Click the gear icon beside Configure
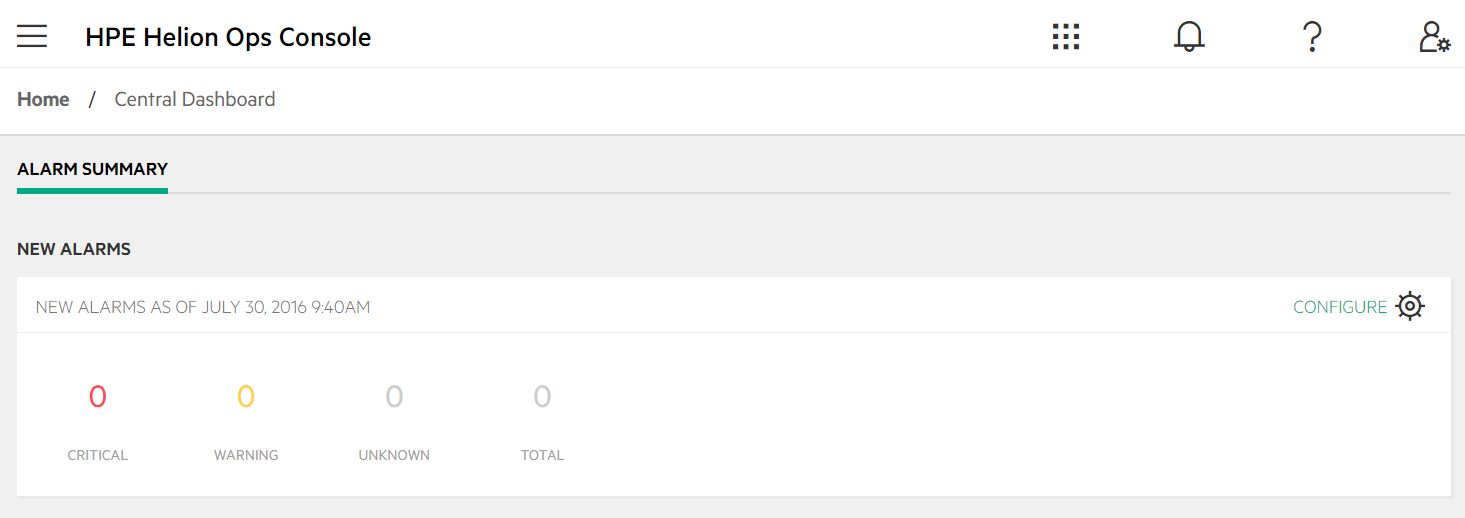This screenshot has width=1465, height=518. [x=1410, y=306]
